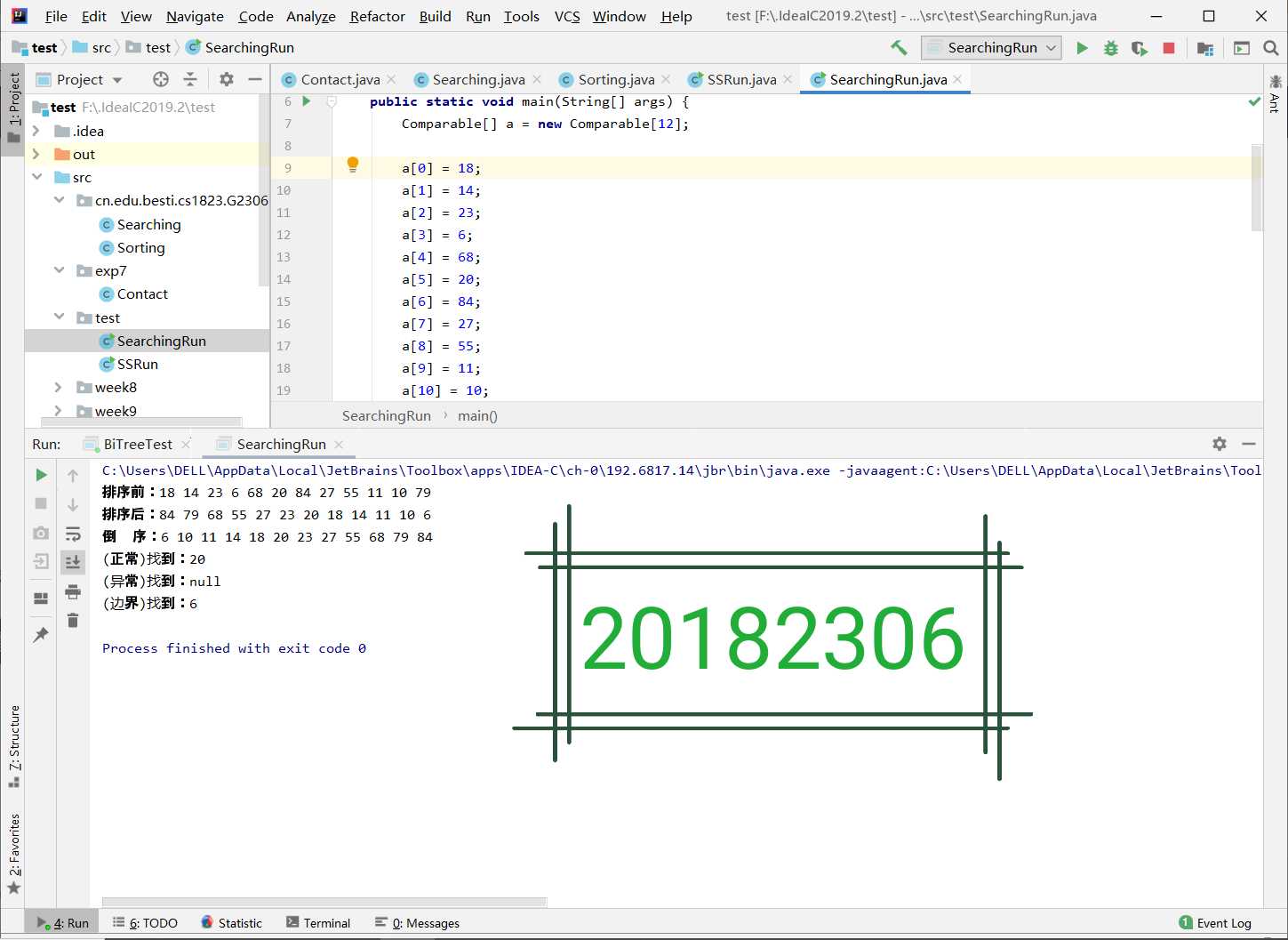The height and width of the screenshot is (940, 1288).
Task: Click up stack trace arrow in Run panel
Action: (73, 476)
